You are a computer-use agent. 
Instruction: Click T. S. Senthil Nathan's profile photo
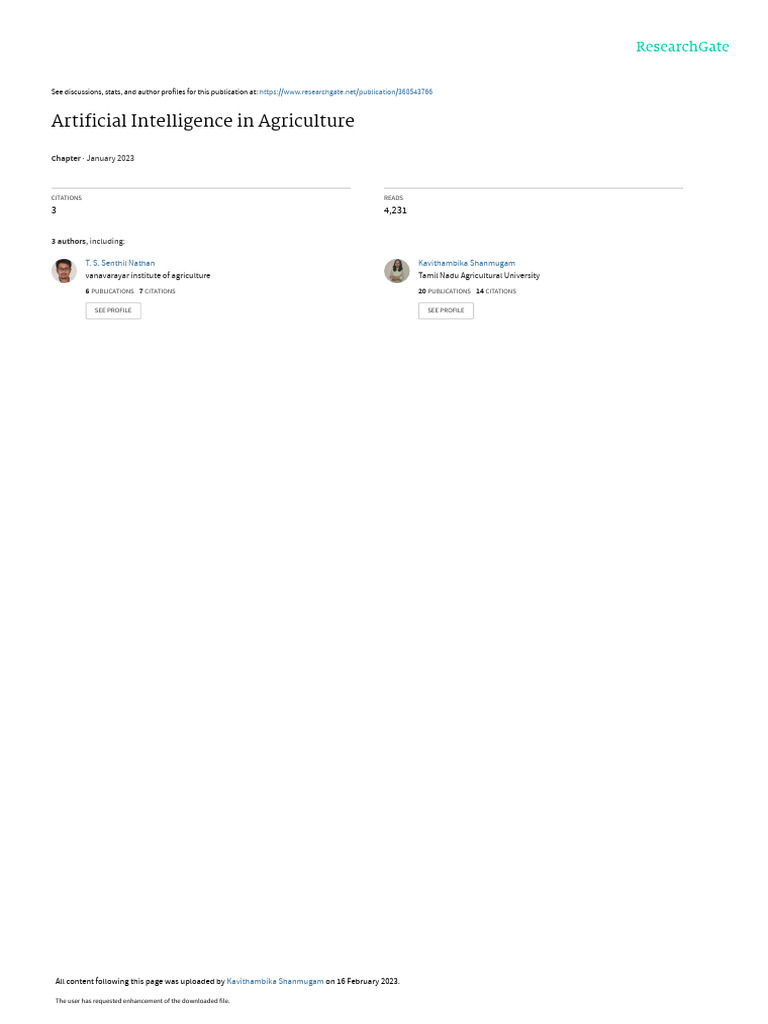click(64, 270)
